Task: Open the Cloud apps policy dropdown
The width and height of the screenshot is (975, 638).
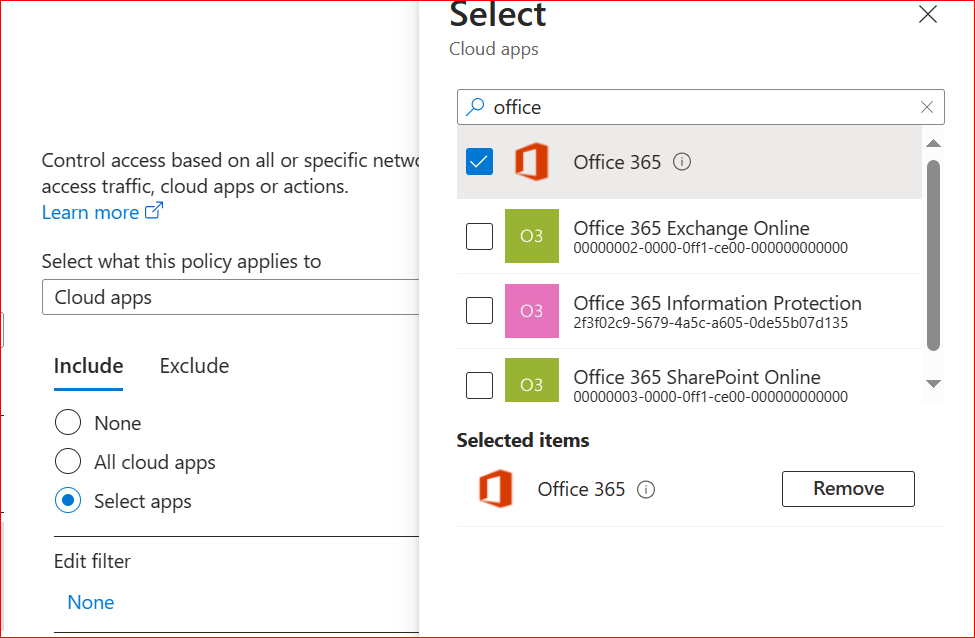Action: point(230,297)
